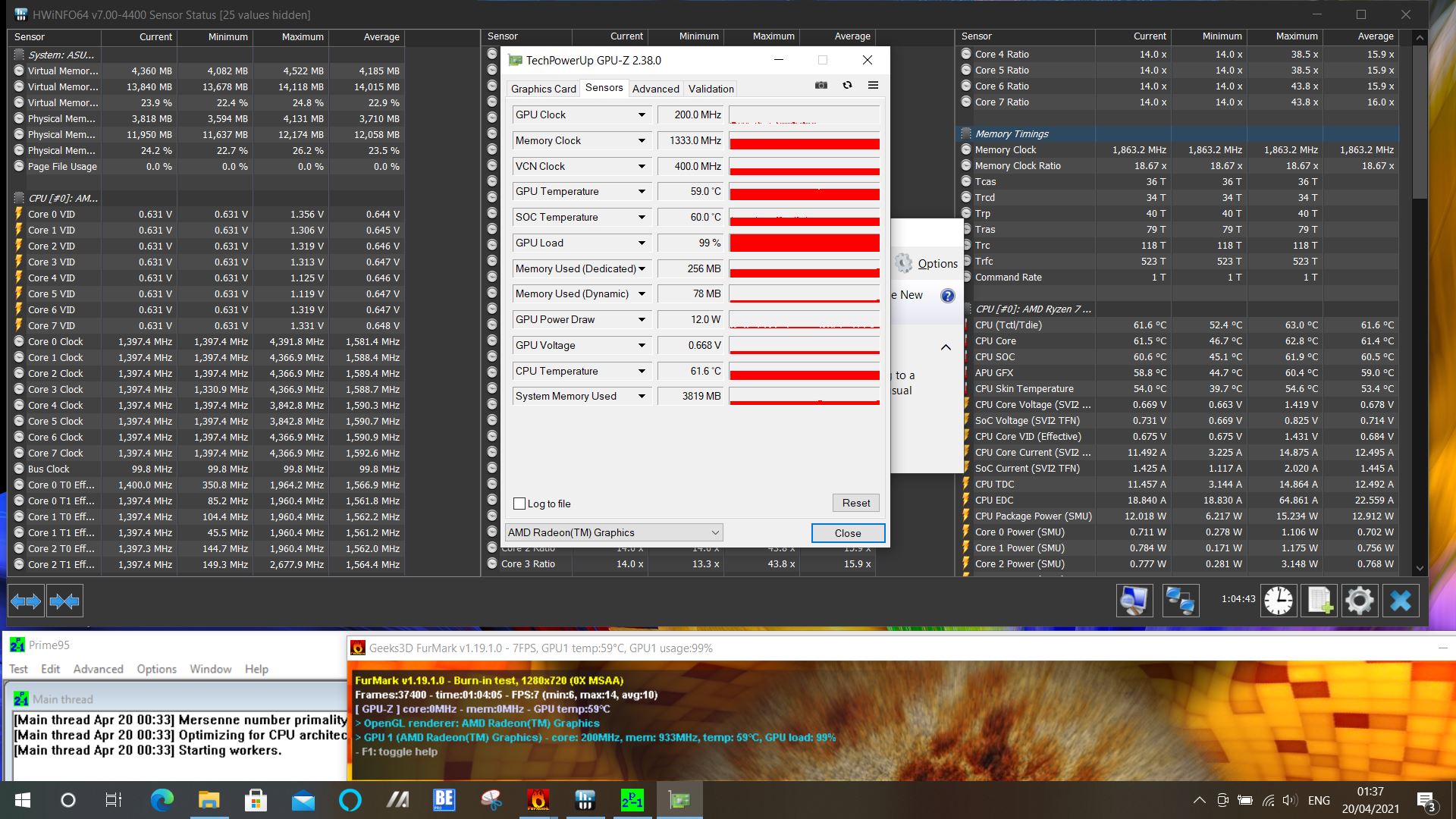Open AMD Radeon(TM) Graphics device selector
Viewport: 1456px width, 819px height.
tap(613, 532)
